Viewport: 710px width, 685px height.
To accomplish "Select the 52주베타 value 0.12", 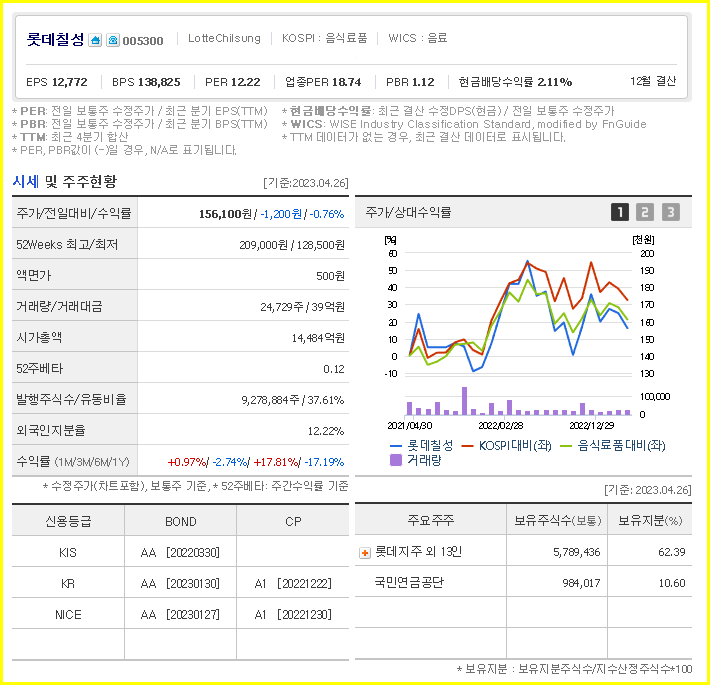I will click(334, 369).
